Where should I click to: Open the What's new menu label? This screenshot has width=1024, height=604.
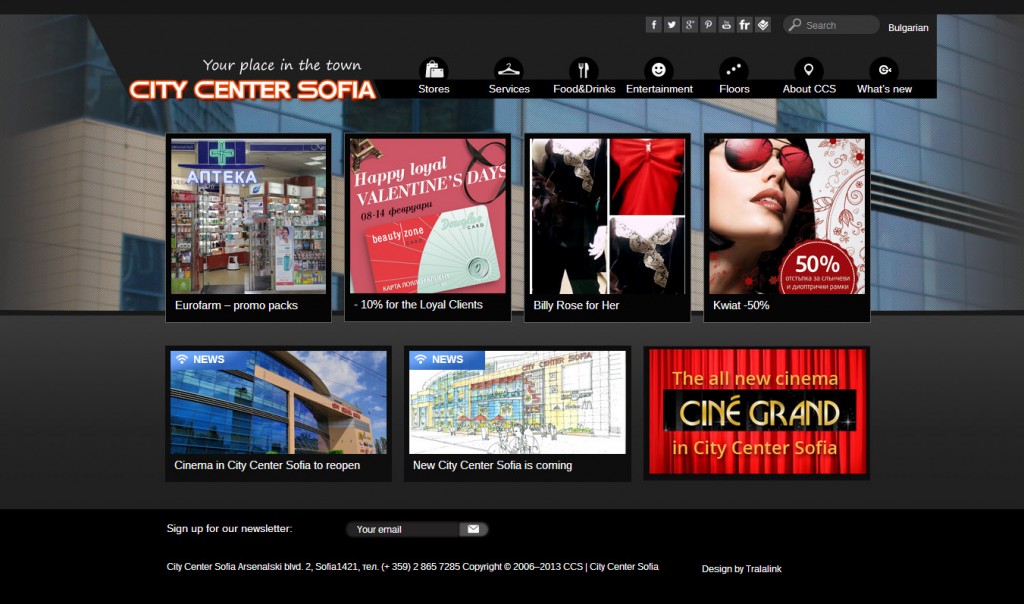(x=884, y=89)
